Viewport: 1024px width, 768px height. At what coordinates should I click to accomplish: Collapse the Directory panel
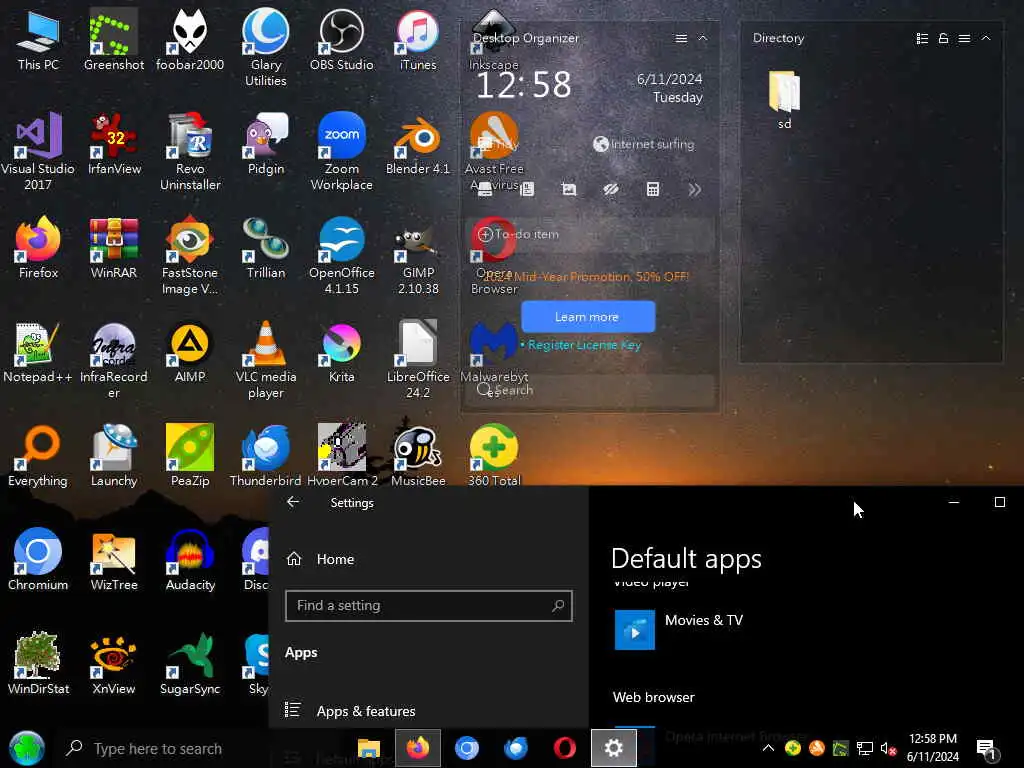[986, 39]
